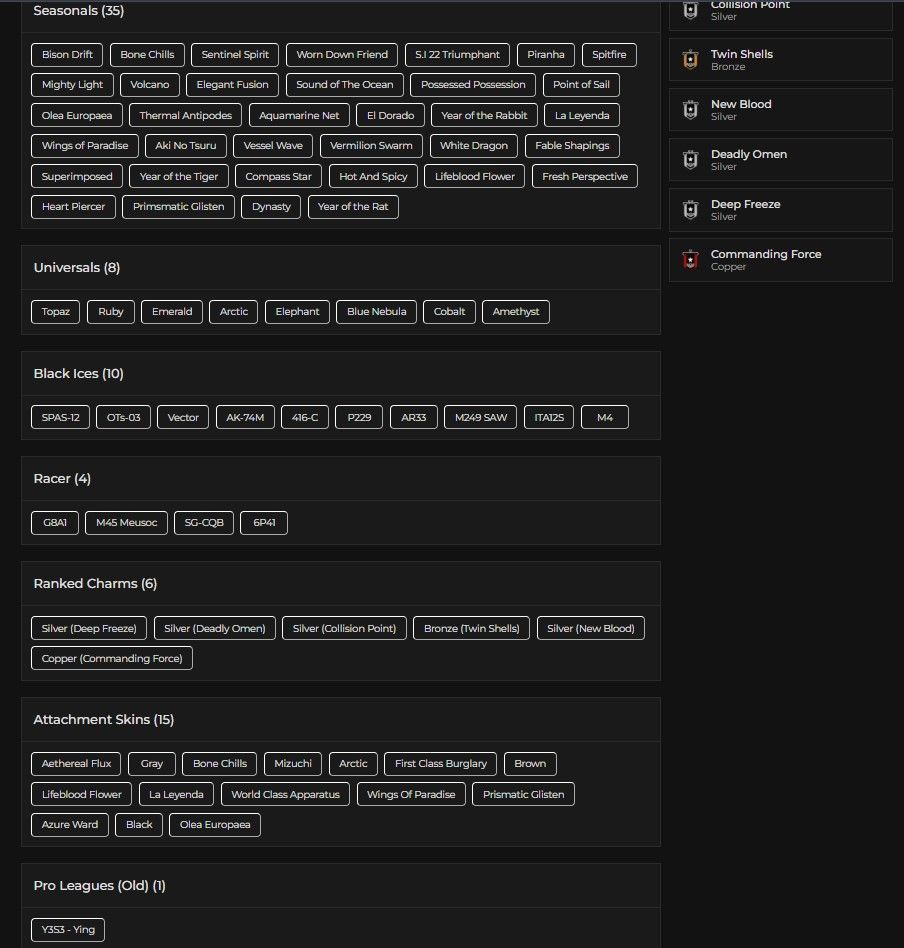This screenshot has height=948, width=904.
Task: Choose the Bronze (Twin Shells) charm tag
Action: coord(472,628)
